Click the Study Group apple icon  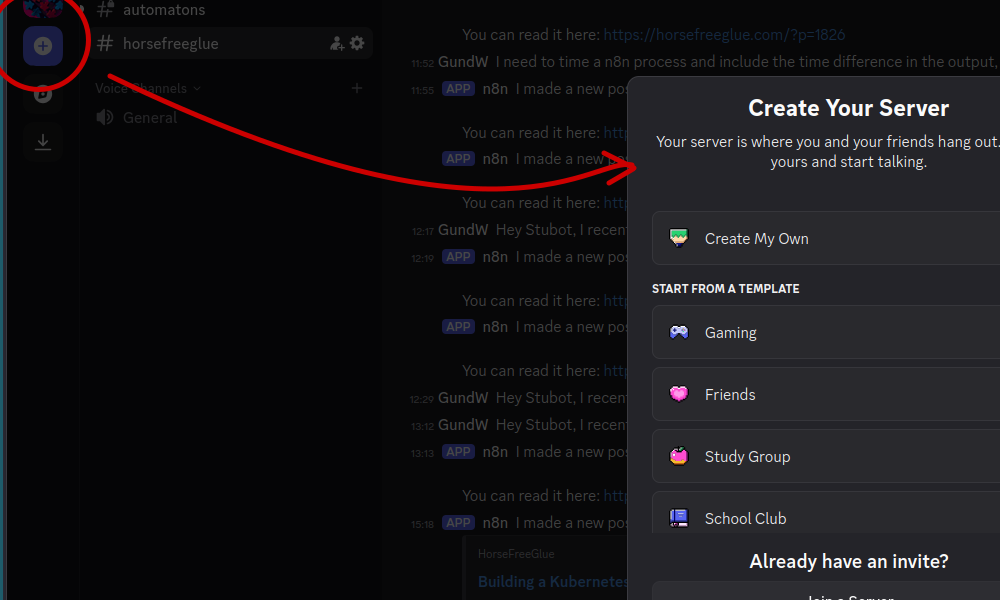click(x=679, y=456)
